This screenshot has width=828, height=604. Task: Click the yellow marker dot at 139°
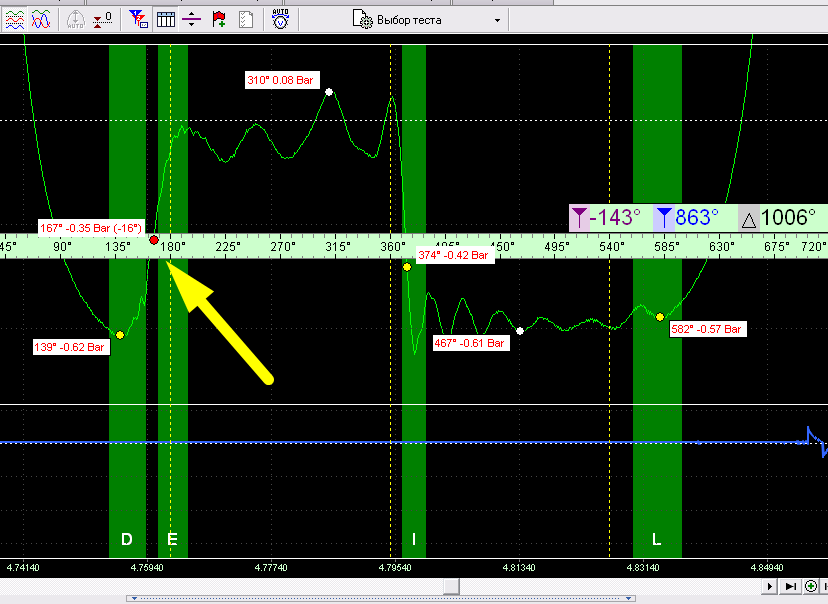120,335
